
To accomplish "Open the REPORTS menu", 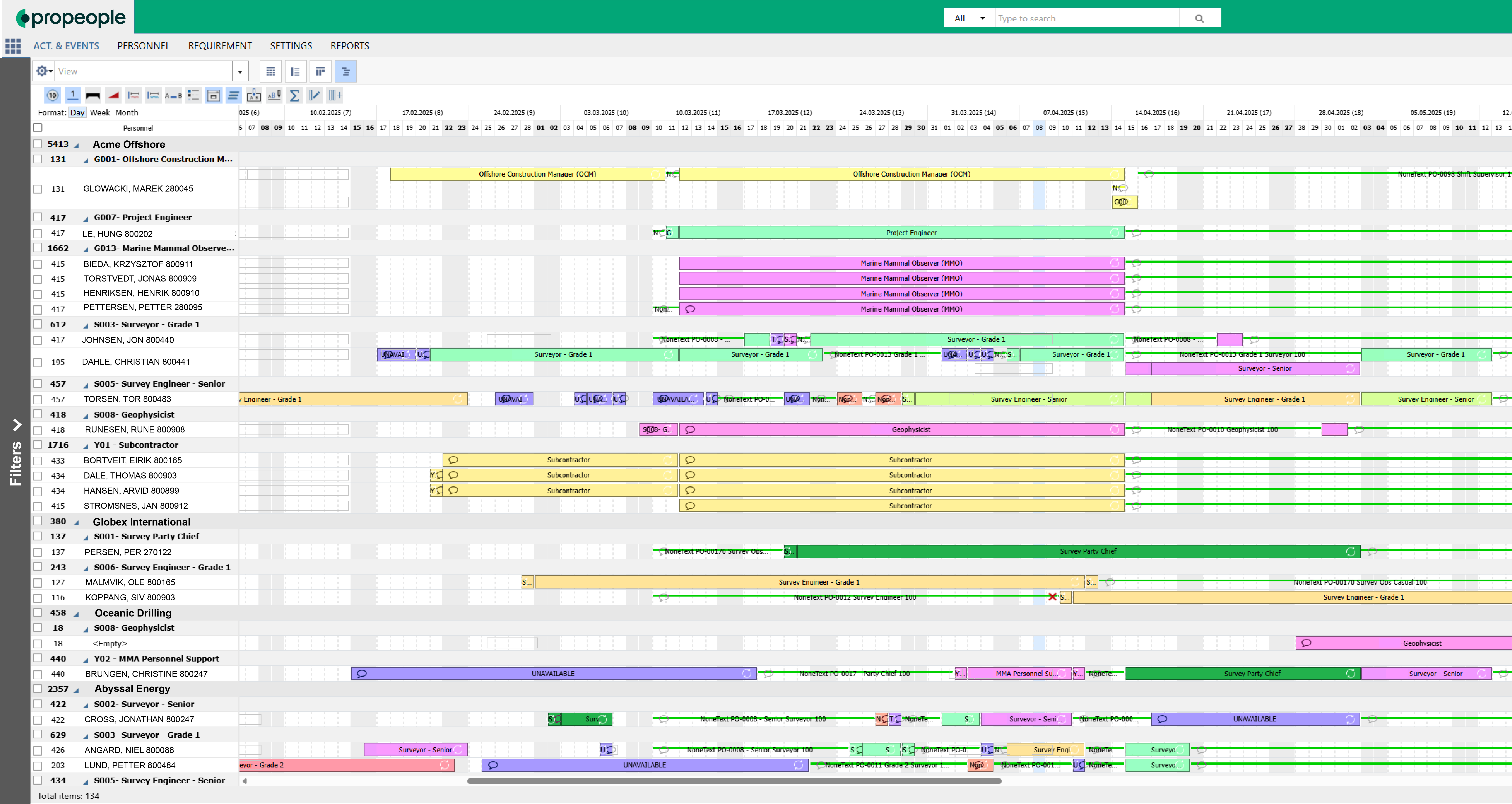I will [x=349, y=46].
